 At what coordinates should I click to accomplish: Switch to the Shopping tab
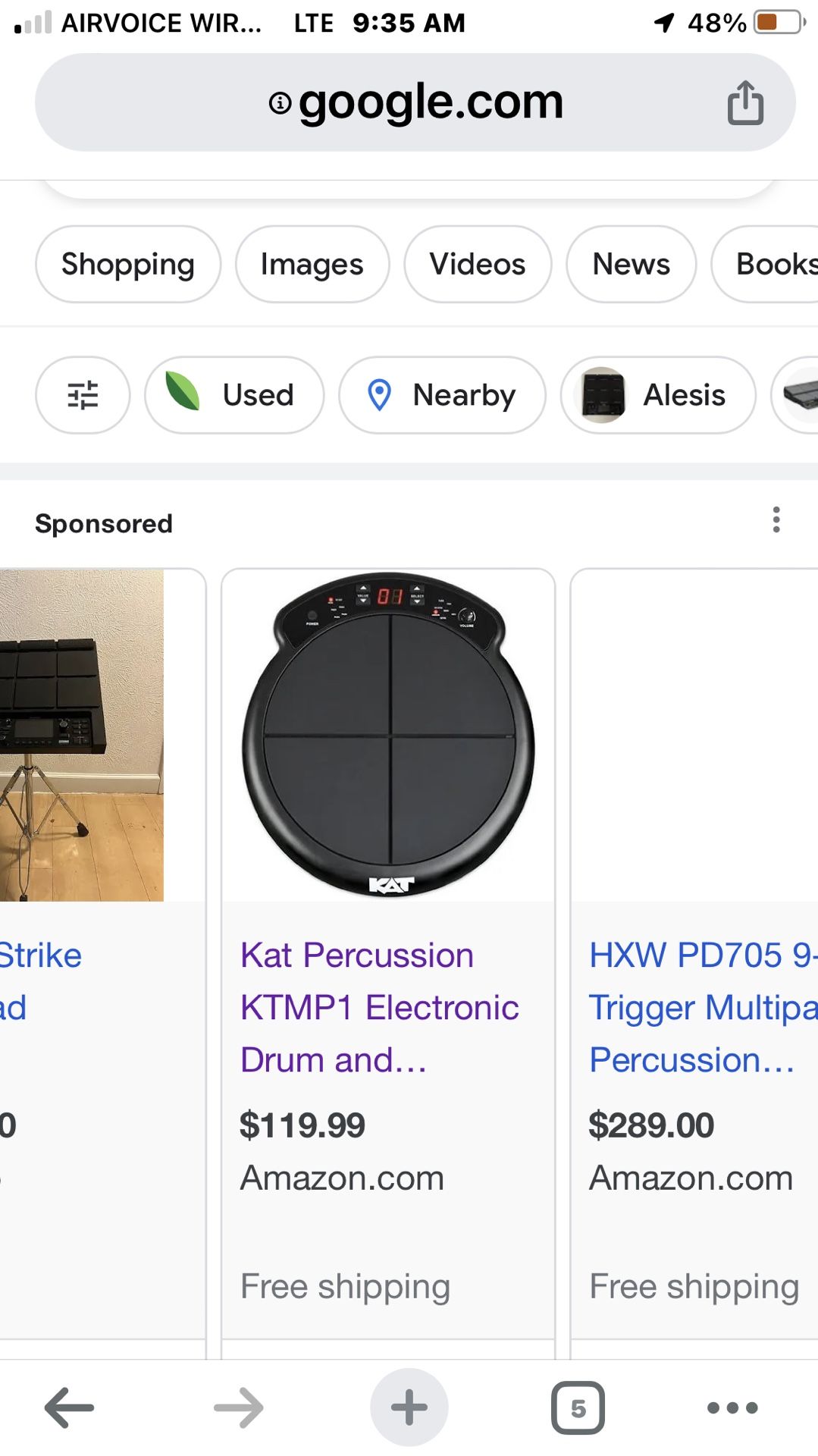coord(128,264)
